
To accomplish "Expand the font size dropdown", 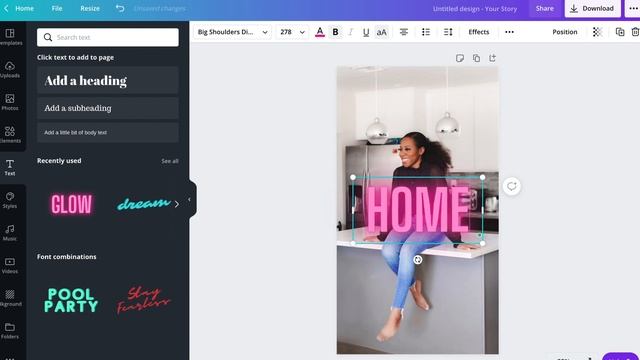I will coord(302,32).
